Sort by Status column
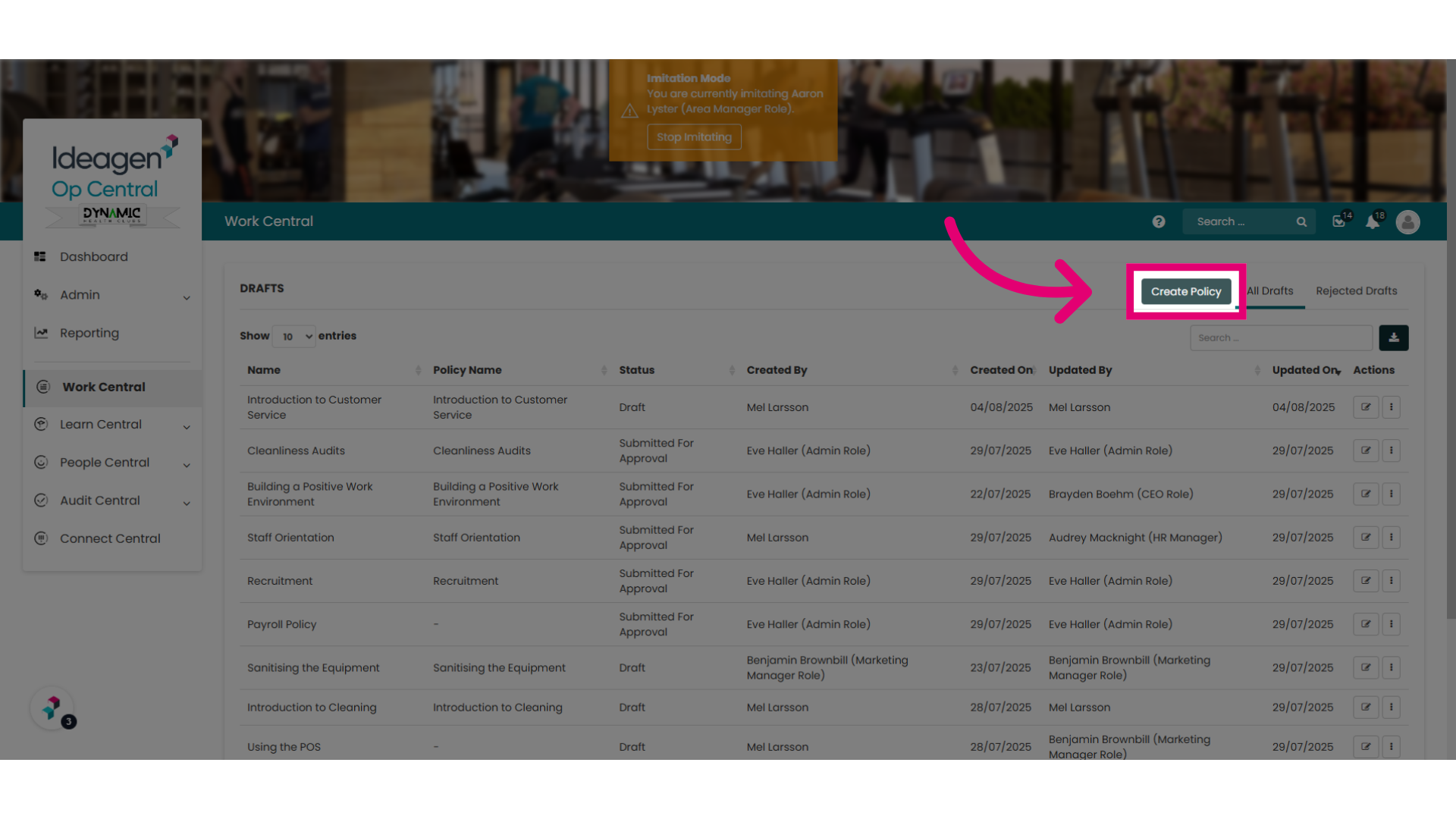Viewport: 1456px width, 819px height. (676, 370)
